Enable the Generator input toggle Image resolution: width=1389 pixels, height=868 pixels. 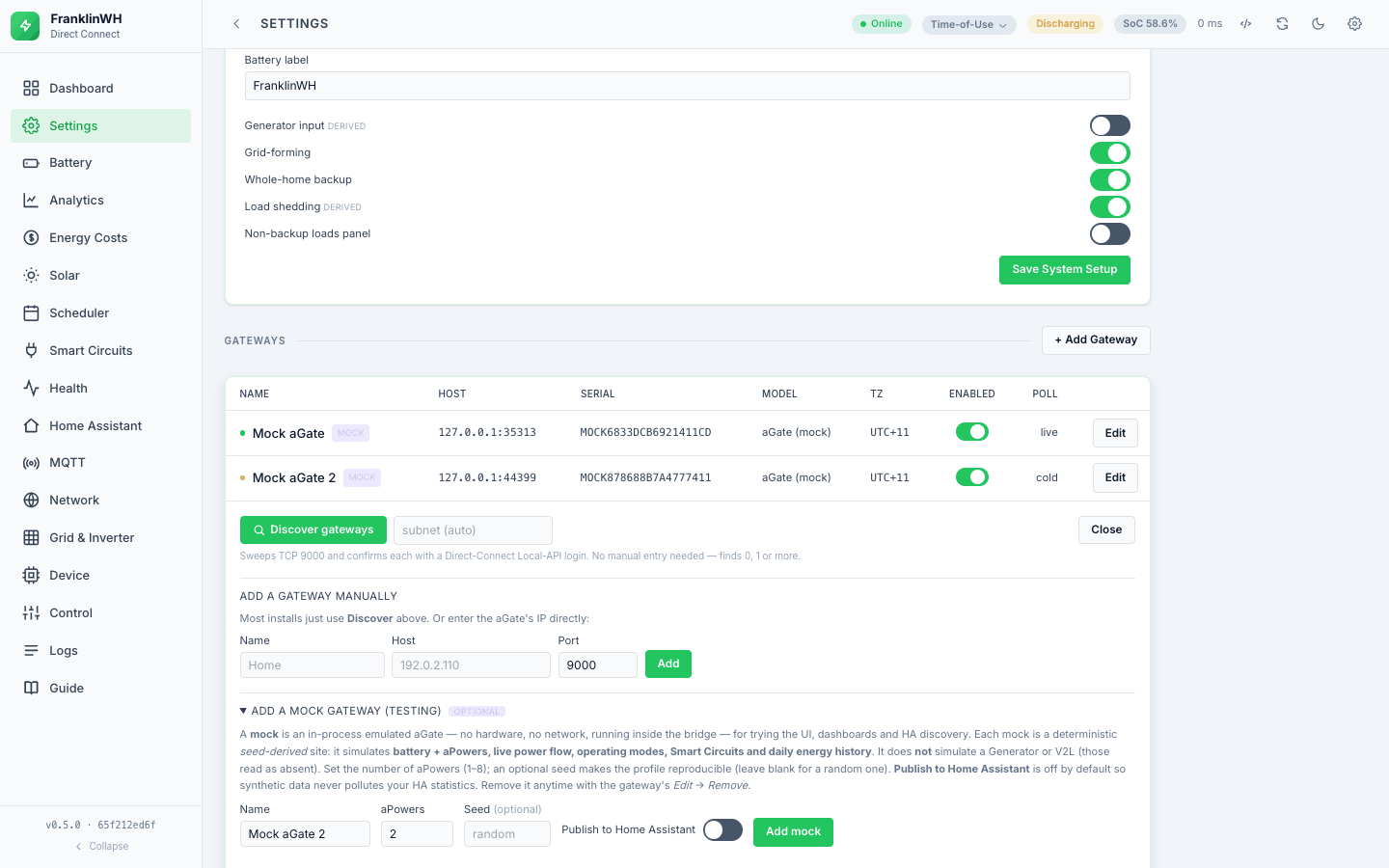1109,125
